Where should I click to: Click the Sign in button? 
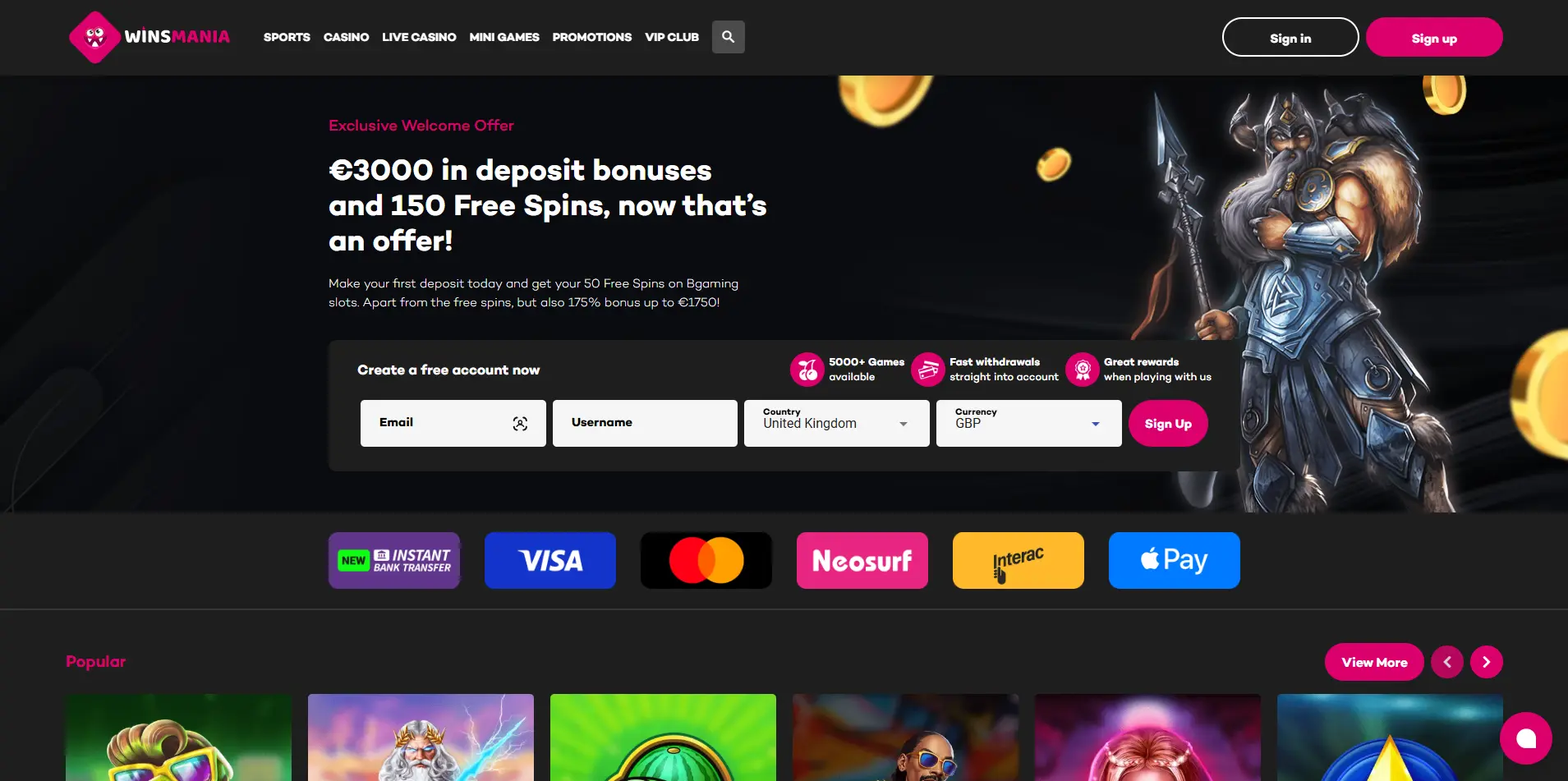click(1290, 38)
